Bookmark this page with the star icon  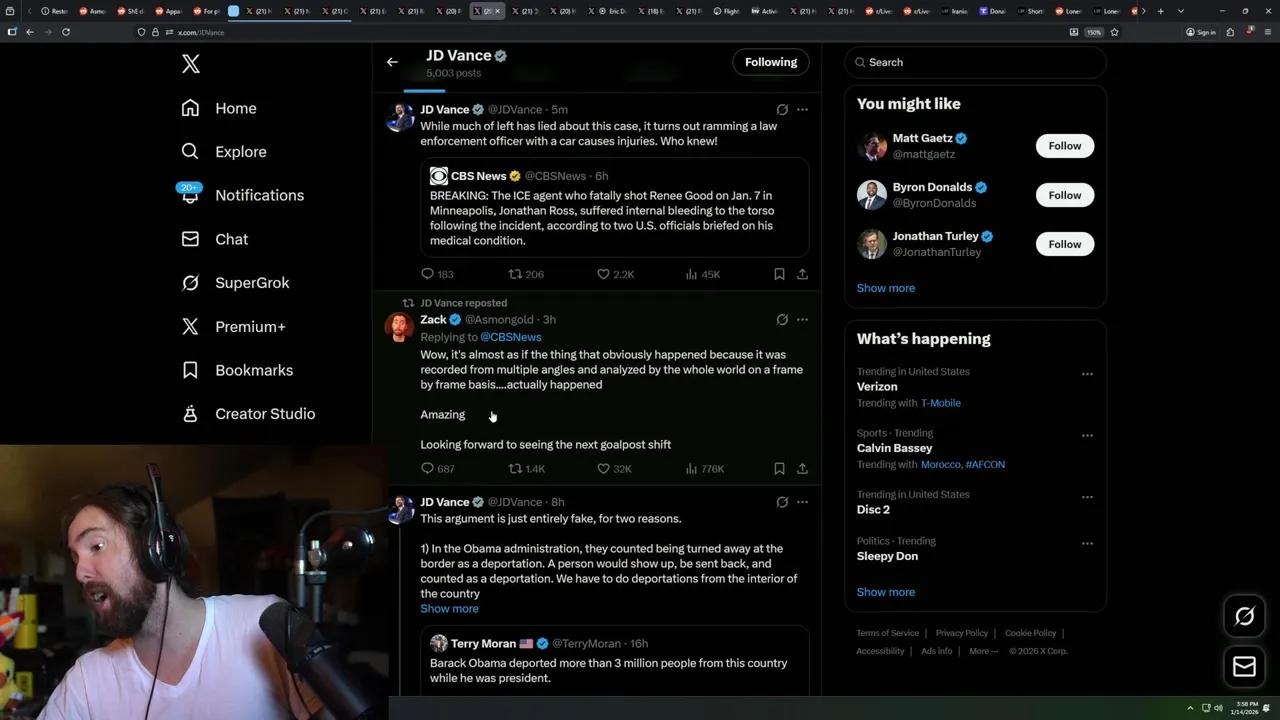click(x=1114, y=32)
